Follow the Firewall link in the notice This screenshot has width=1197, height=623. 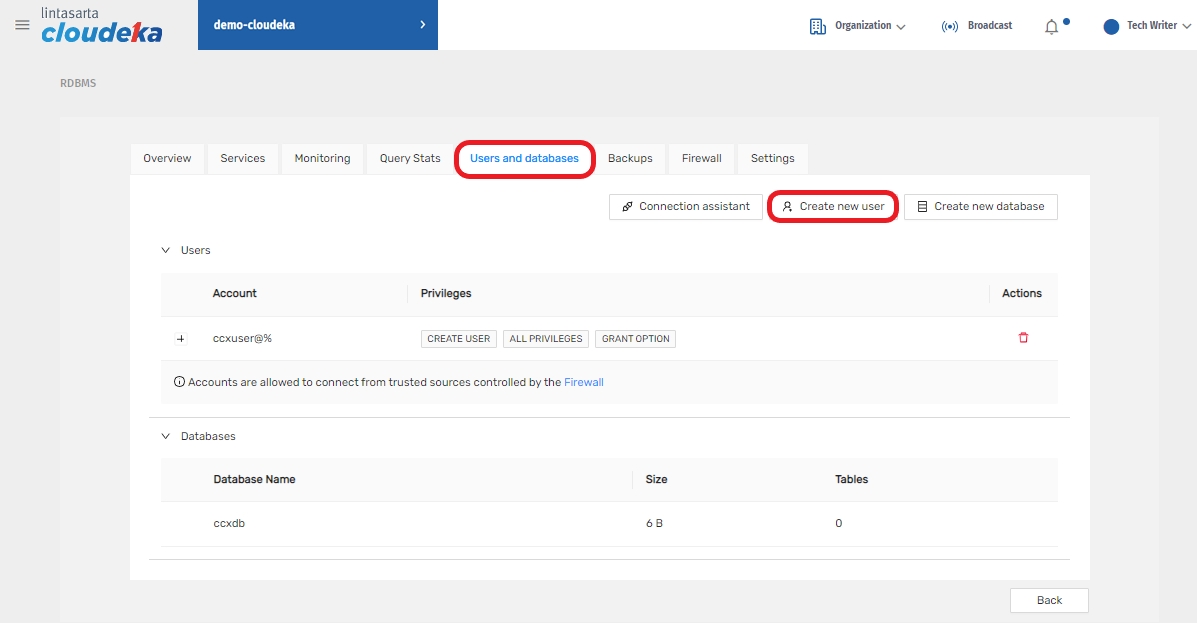pos(584,382)
